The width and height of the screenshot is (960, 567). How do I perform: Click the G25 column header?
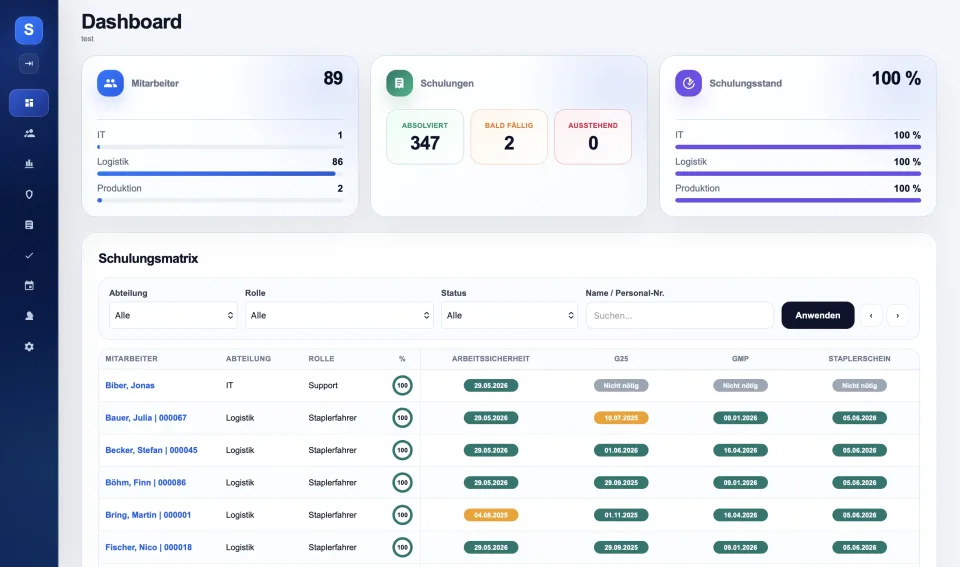coord(621,359)
